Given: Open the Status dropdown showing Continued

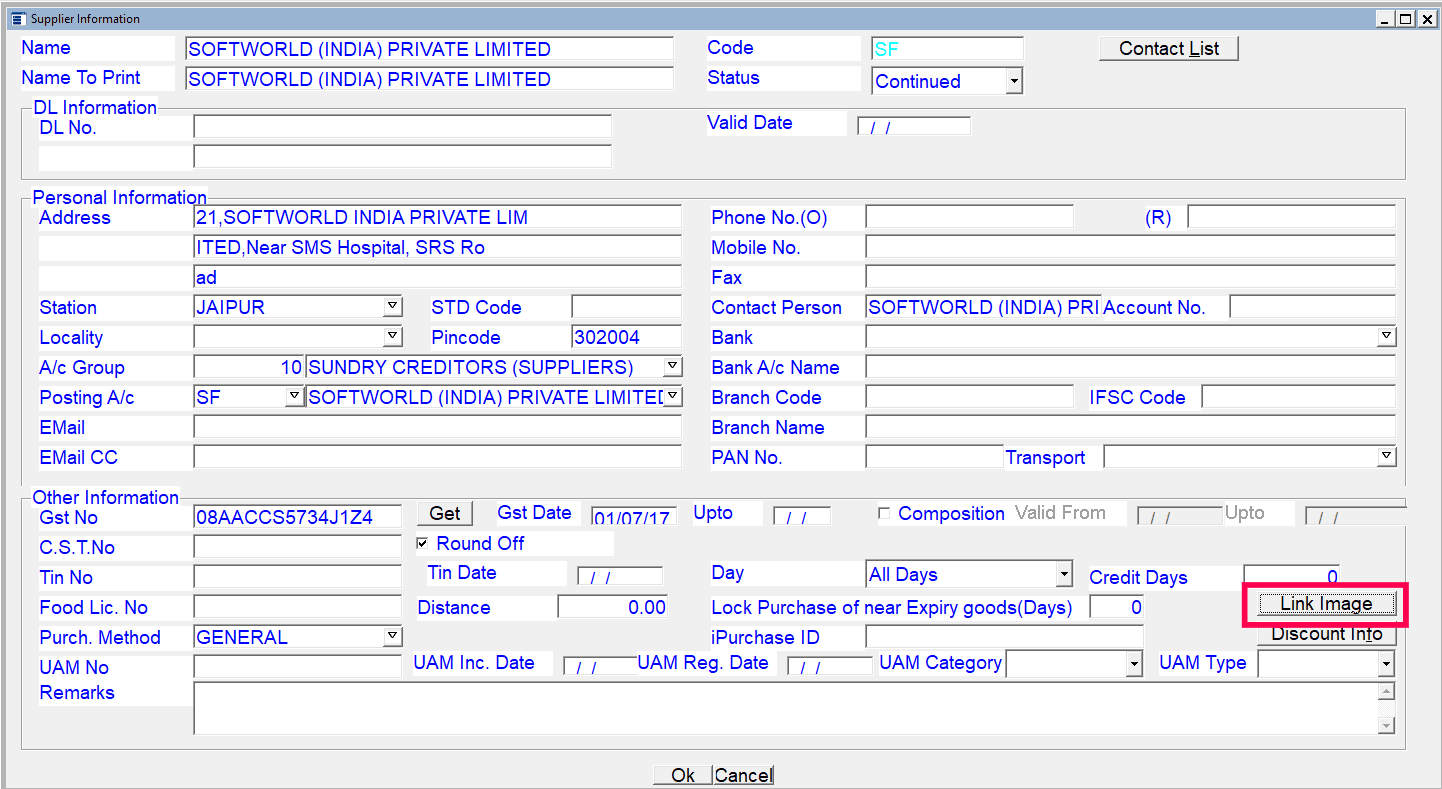Looking at the screenshot, I should coord(1014,81).
